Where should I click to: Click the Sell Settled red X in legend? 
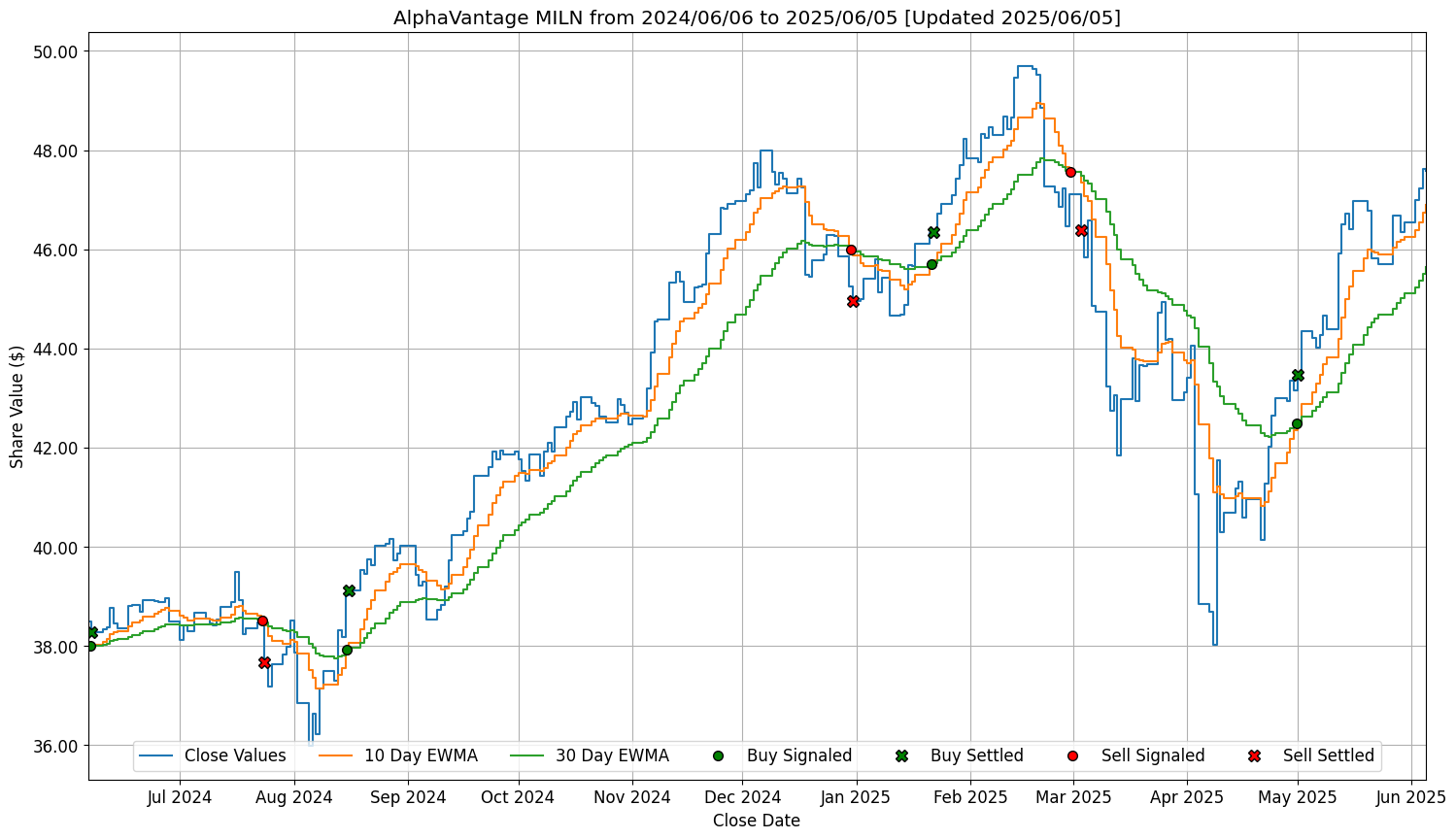(x=1254, y=755)
